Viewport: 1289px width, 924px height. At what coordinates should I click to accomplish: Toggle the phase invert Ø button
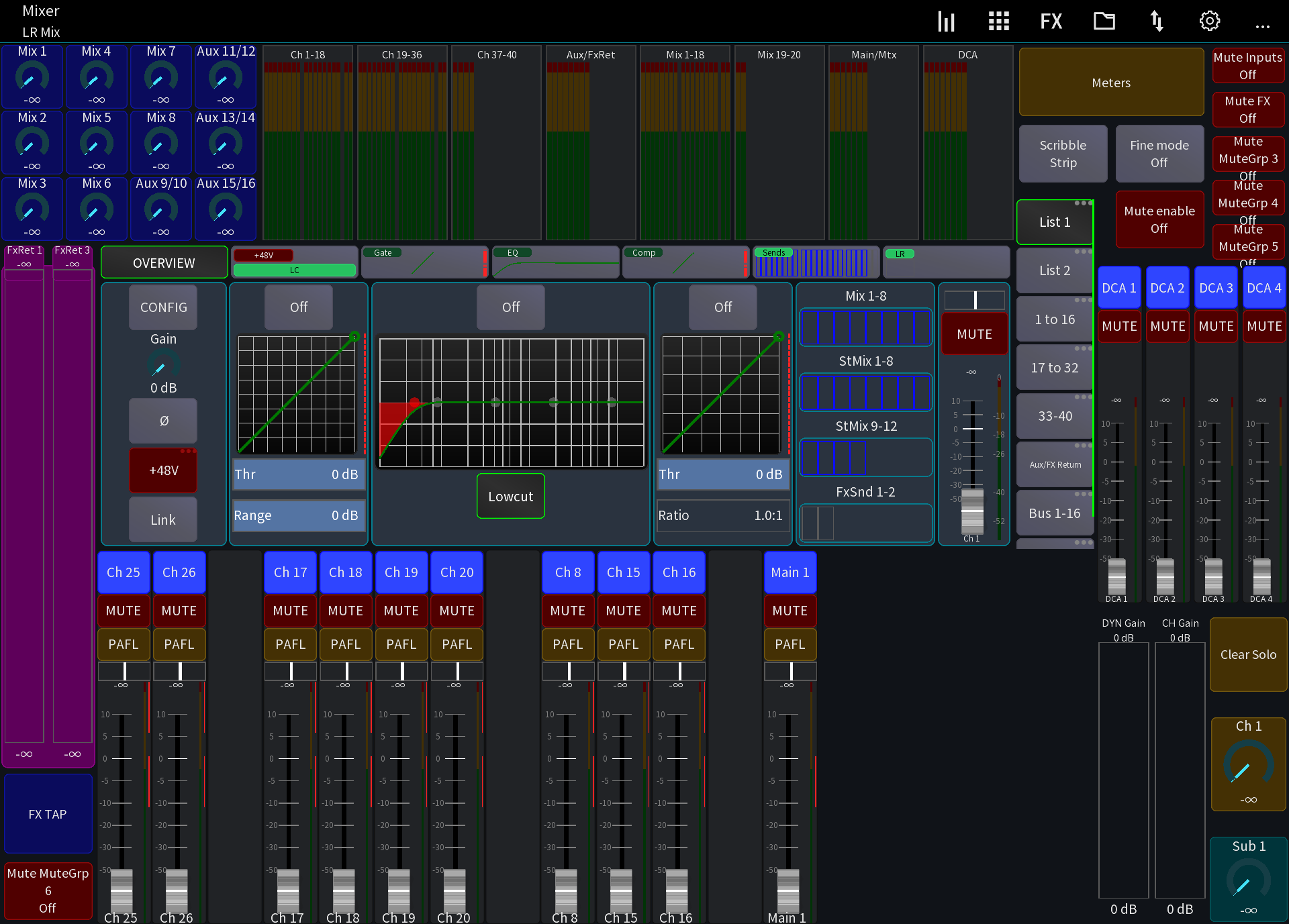coord(163,421)
